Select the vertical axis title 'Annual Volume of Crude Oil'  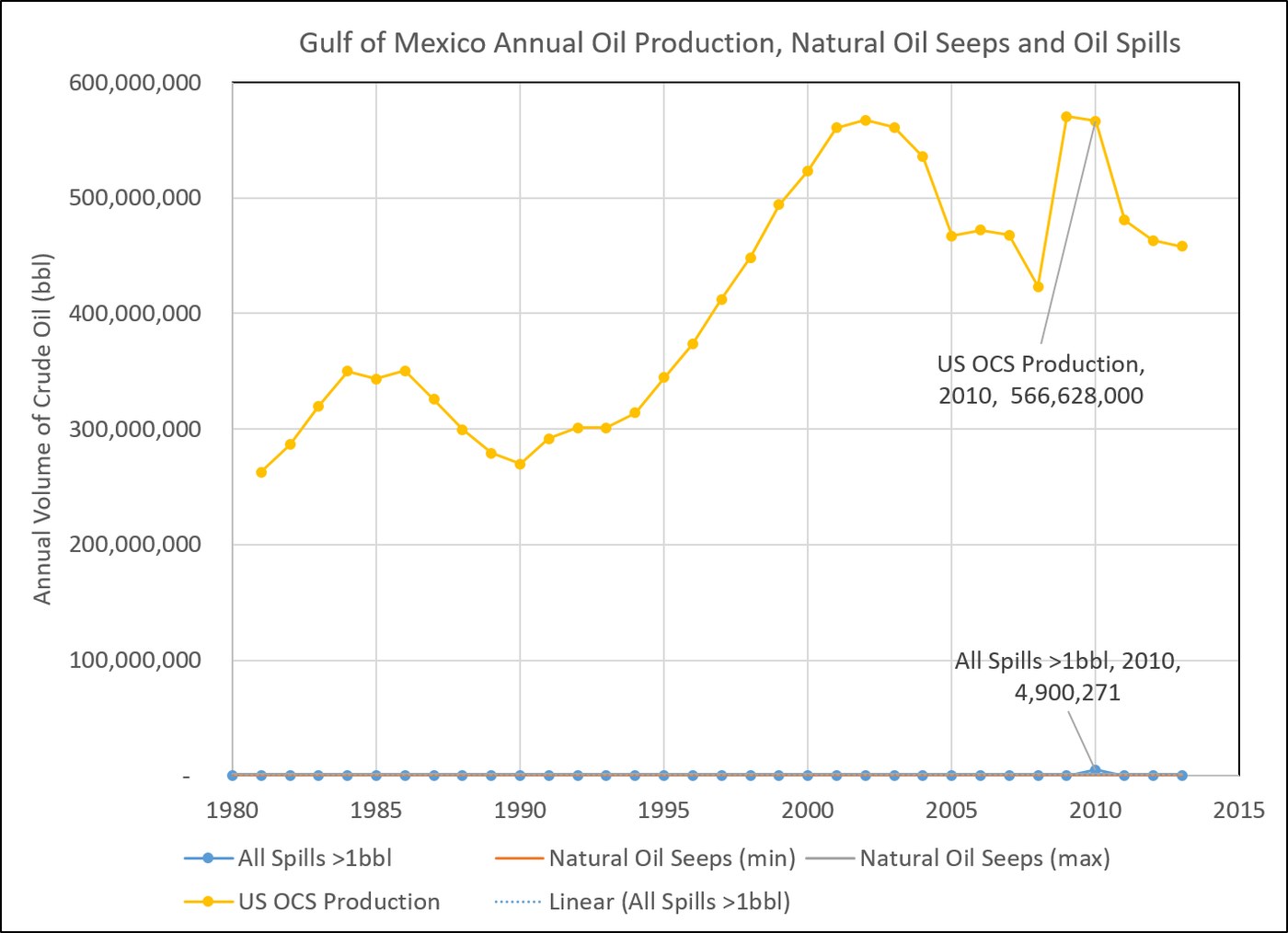click(x=42, y=429)
